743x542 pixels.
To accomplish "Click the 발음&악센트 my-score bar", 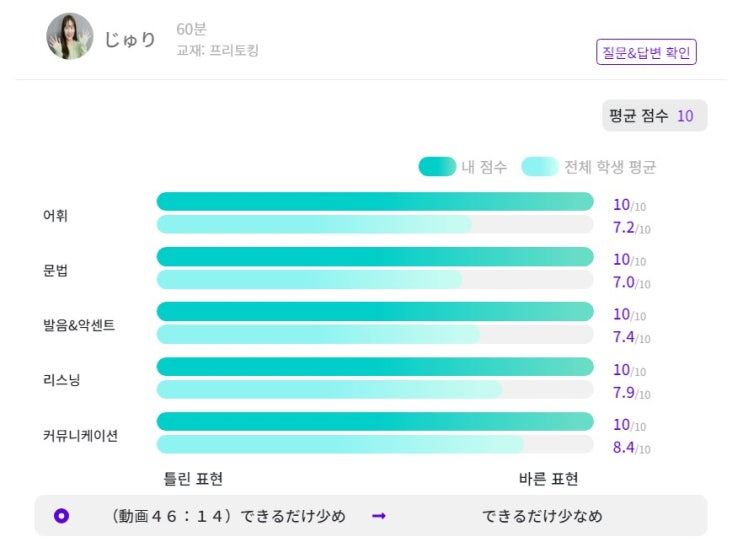I will pos(374,312).
